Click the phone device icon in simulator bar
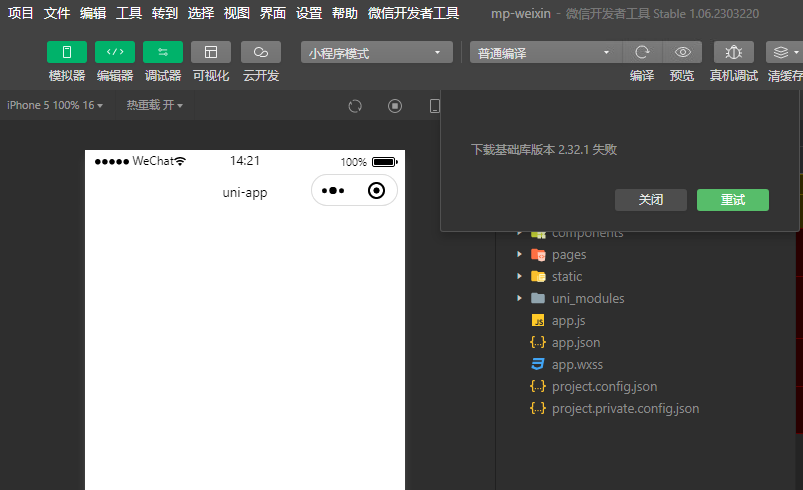 (435, 106)
